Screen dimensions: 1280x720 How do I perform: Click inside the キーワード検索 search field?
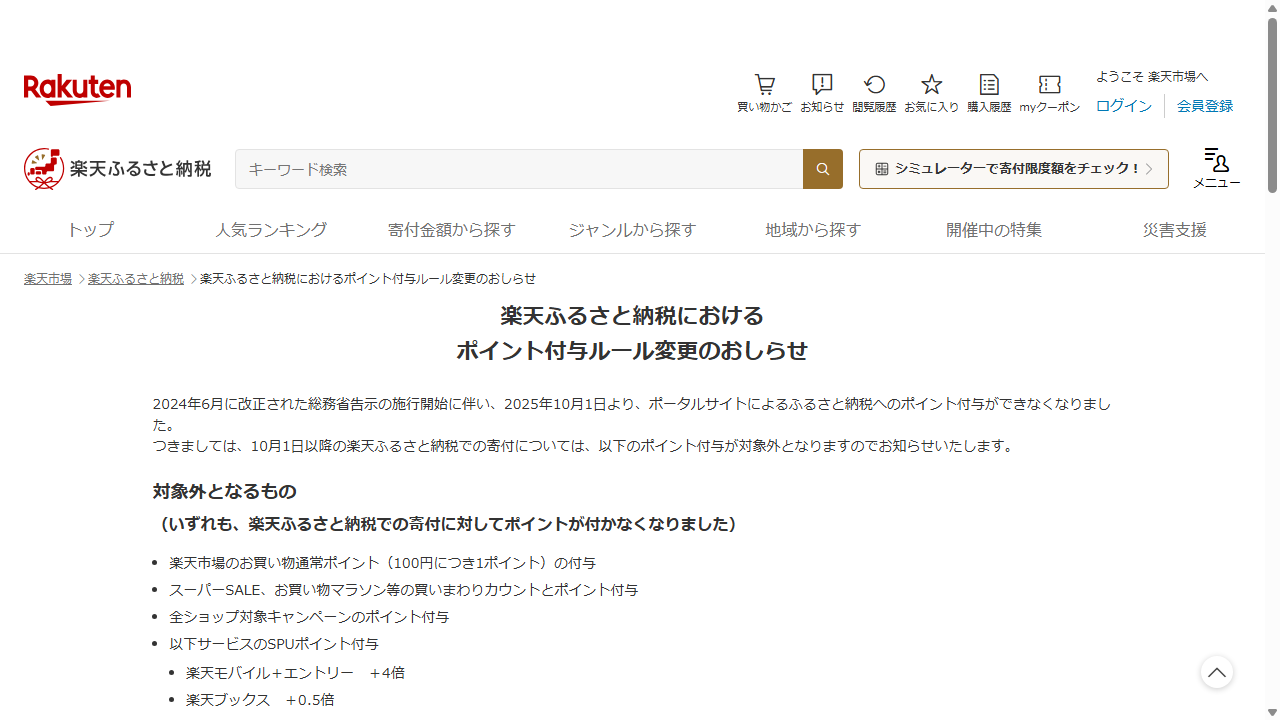[519, 169]
